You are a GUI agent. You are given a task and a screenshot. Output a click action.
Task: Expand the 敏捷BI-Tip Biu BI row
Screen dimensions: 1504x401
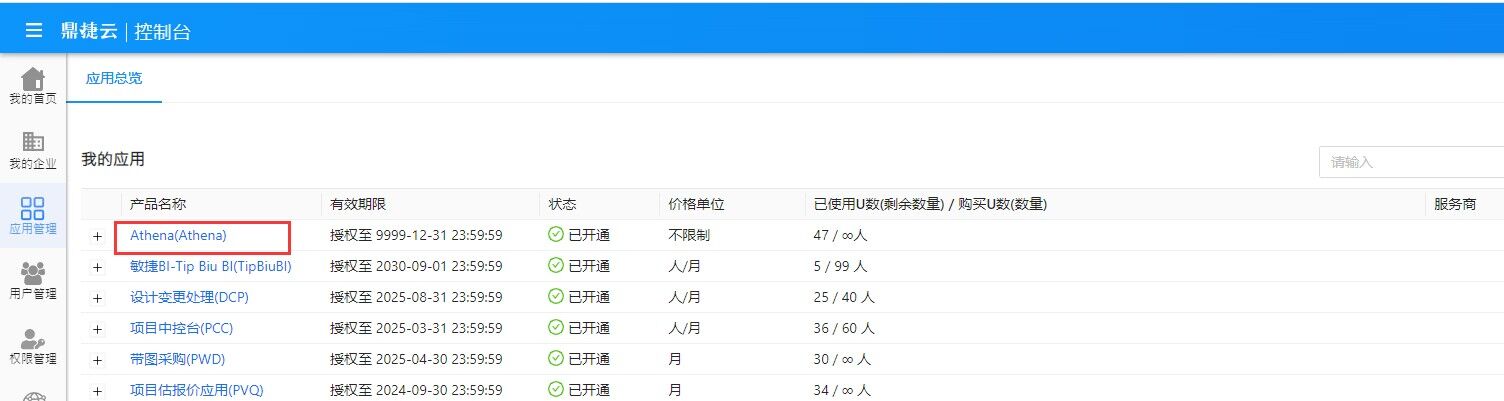click(98, 267)
